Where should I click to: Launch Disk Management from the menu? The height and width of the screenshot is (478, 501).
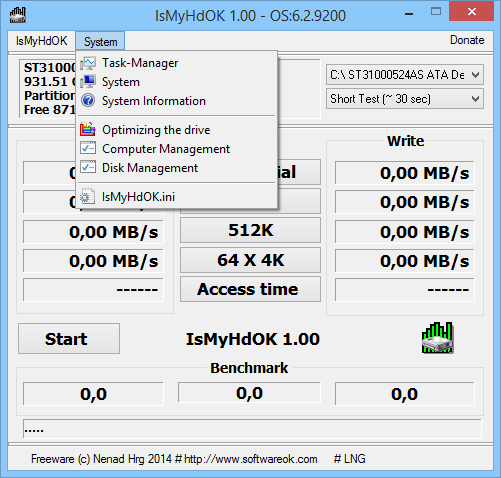(177, 168)
